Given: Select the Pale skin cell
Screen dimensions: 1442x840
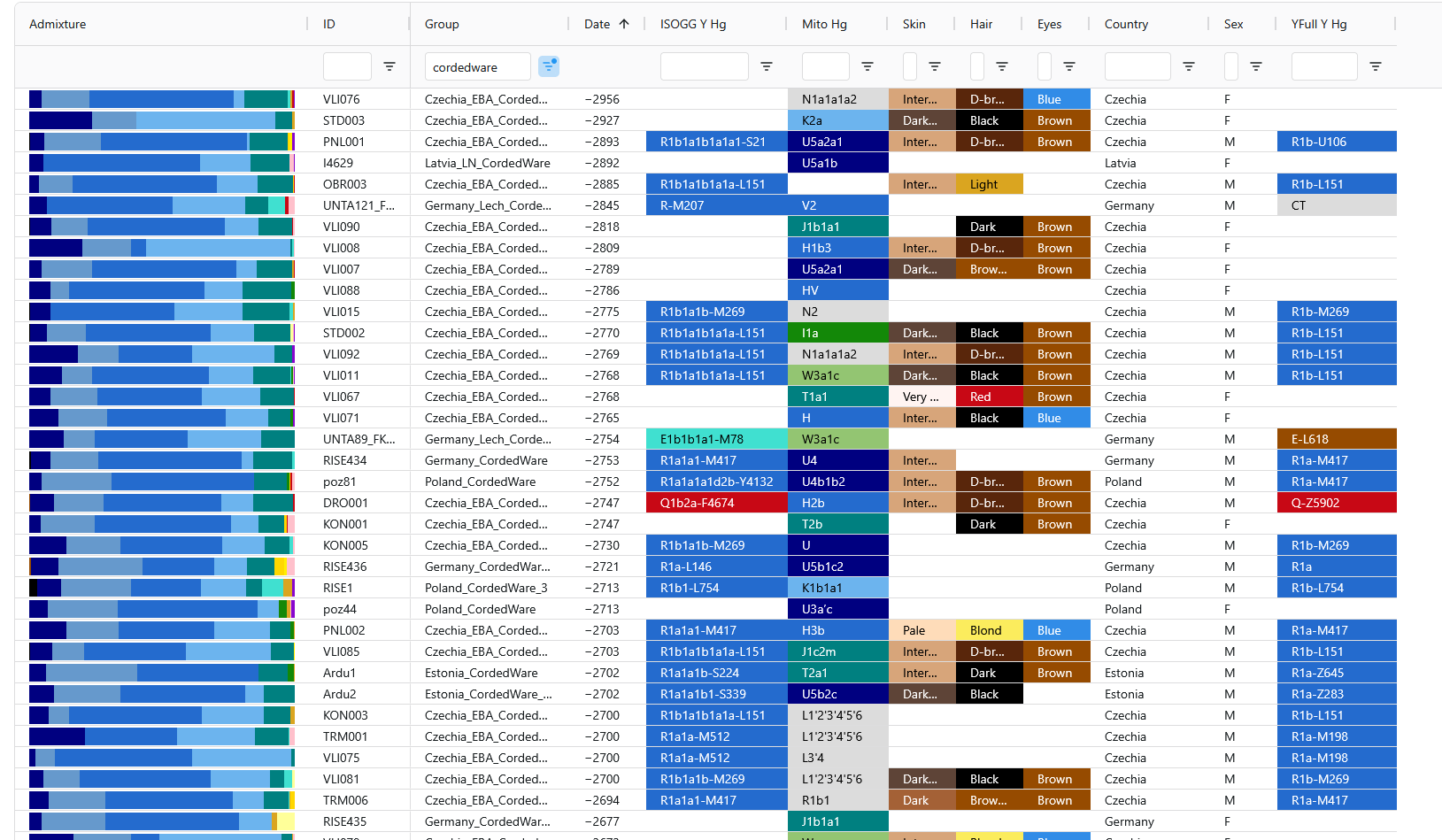Looking at the screenshot, I should (922, 630).
